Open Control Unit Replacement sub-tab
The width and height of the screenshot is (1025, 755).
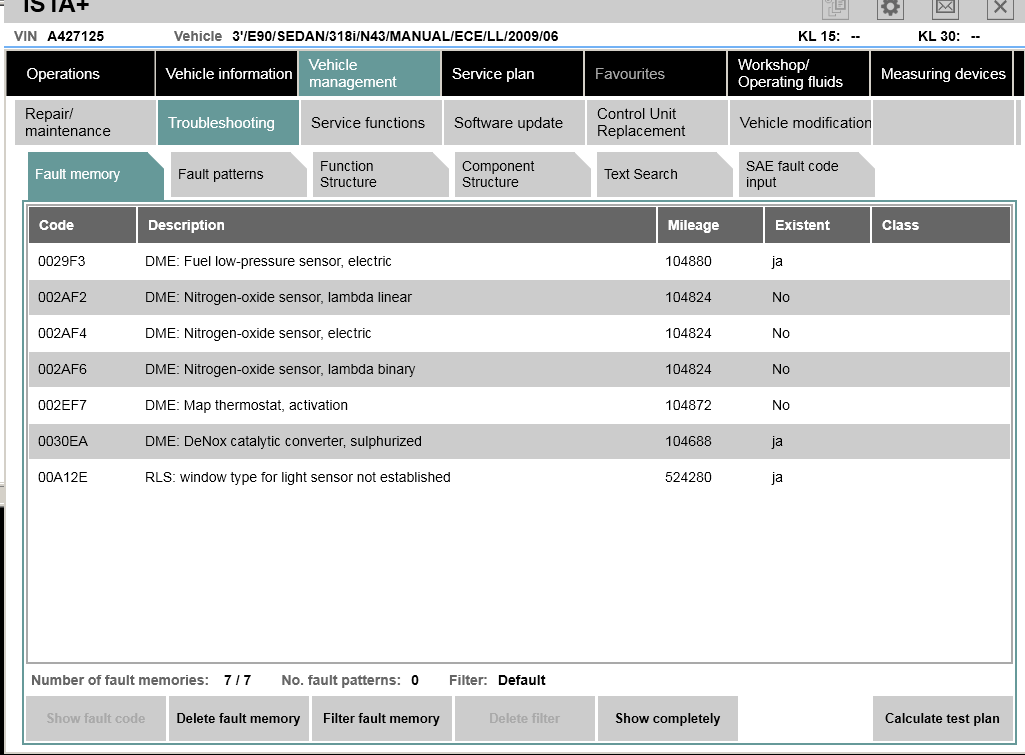click(x=657, y=122)
